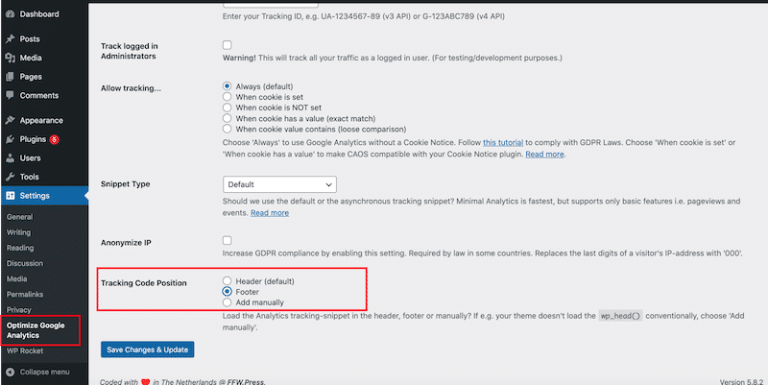Open Comments speech bubble icon
Image resolution: width=768 pixels, height=385 pixels.
tap(10, 96)
